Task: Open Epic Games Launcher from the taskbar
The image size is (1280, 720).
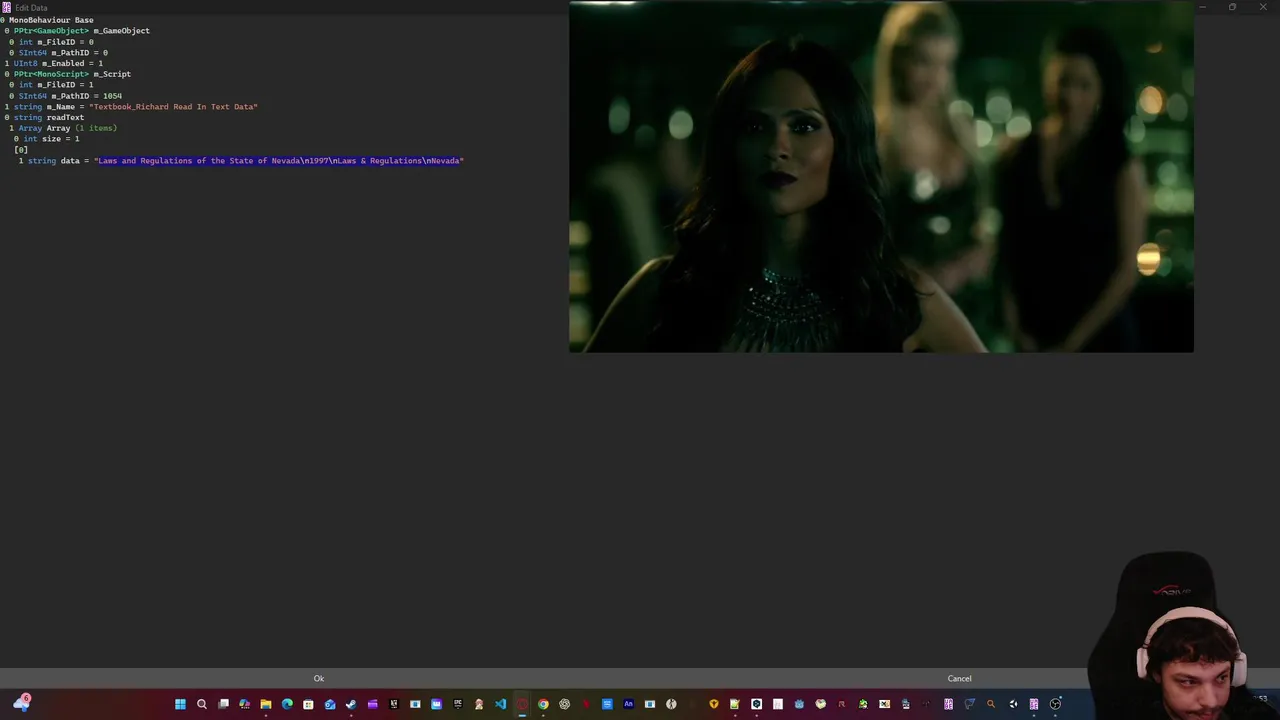Action: pos(458,704)
